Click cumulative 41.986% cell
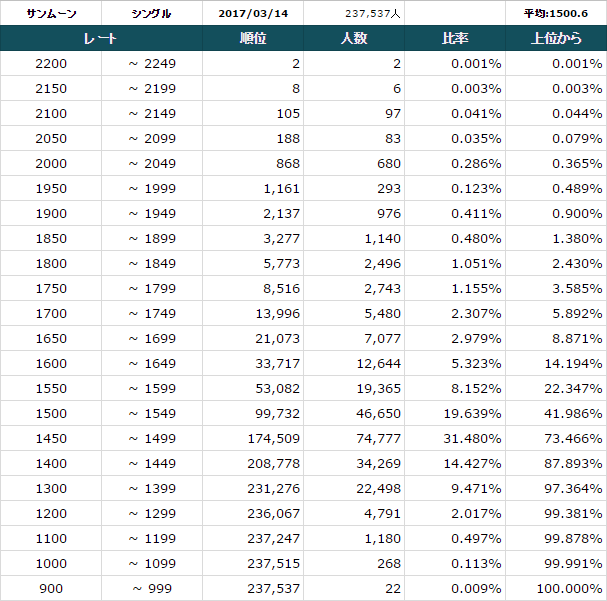The width and height of the screenshot is (607, 601). click(556, 413)
